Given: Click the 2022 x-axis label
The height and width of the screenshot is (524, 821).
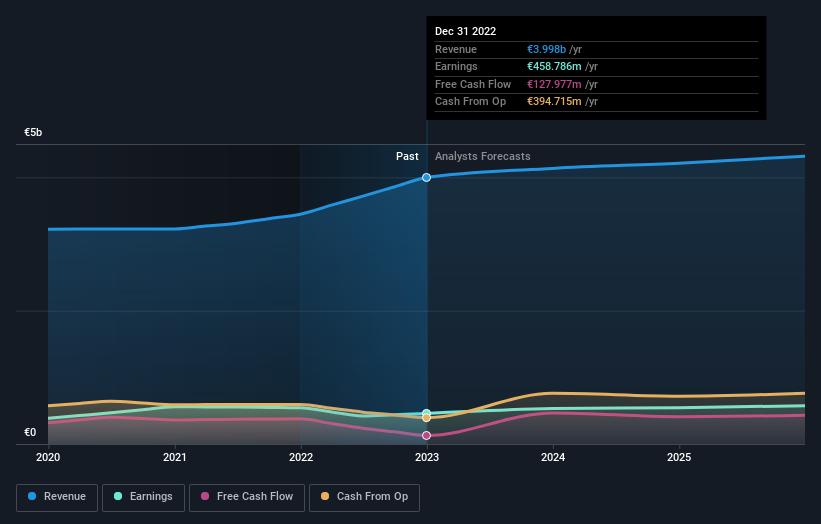Looking at the screenshot, I should (301, 458).
